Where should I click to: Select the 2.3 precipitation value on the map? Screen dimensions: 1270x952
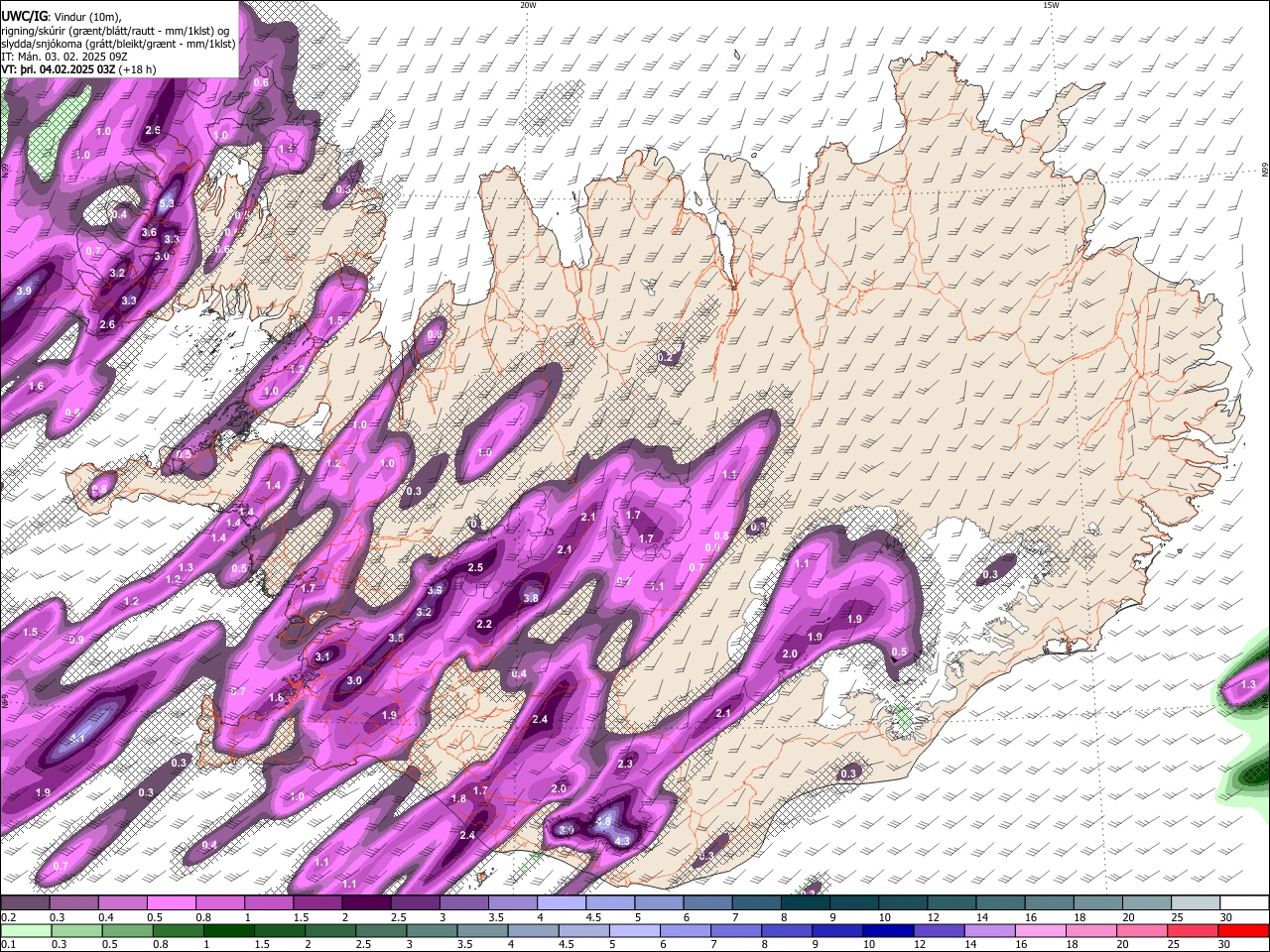[625, 764]
